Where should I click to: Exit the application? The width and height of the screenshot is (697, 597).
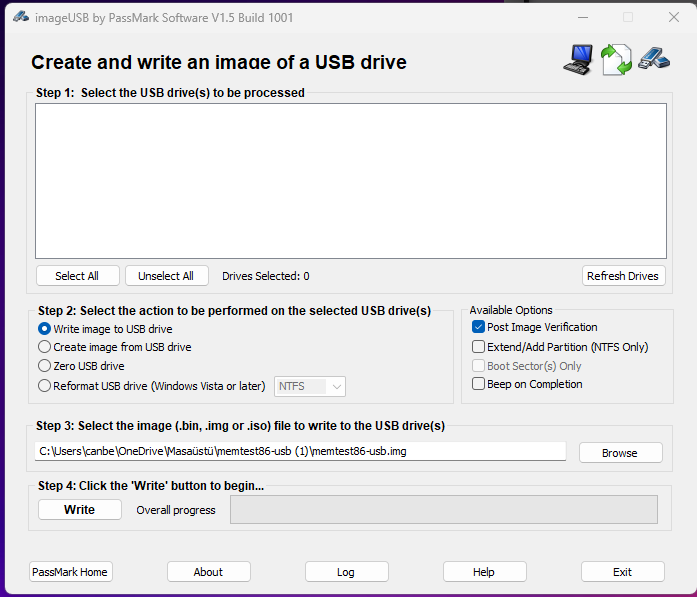click(622, 572)
